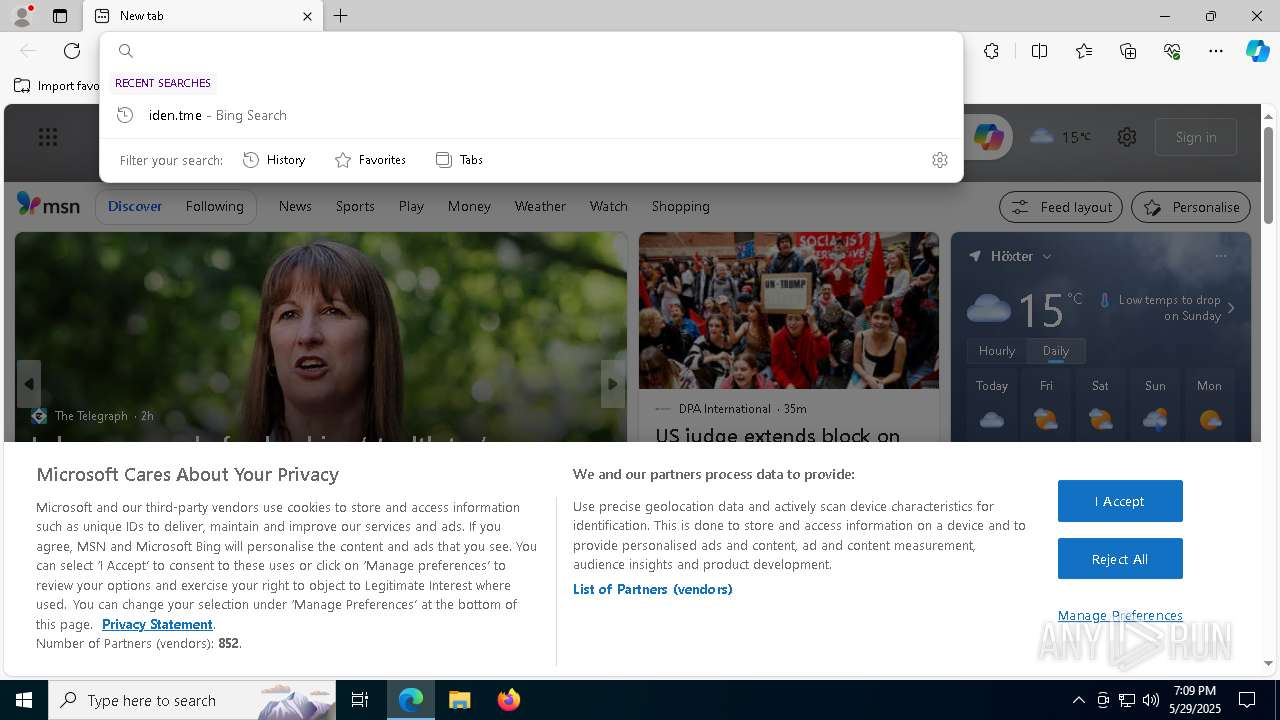Open the Weather menu item
Screen dimensions: 1280x720
(540, 206)
